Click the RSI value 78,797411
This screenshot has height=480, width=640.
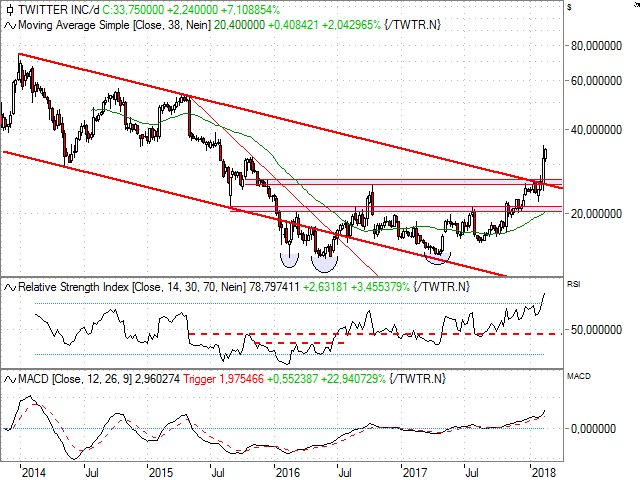click(x=274, y=287)
